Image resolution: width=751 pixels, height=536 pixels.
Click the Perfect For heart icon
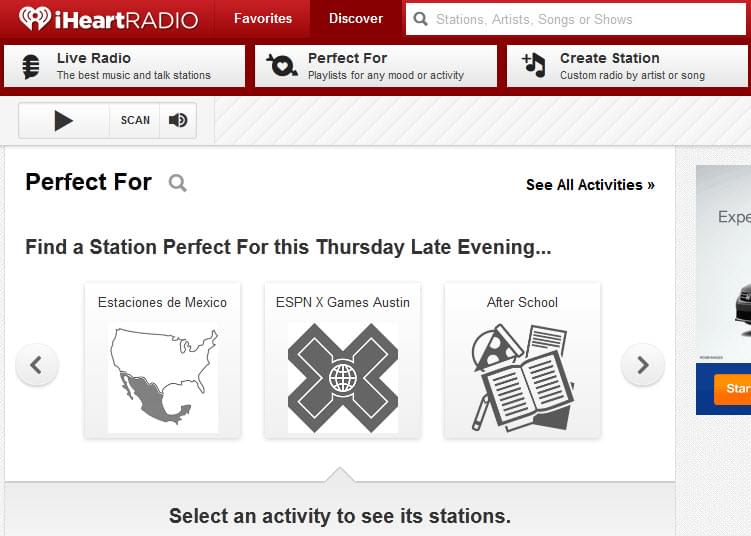click(x=282, y=66)
